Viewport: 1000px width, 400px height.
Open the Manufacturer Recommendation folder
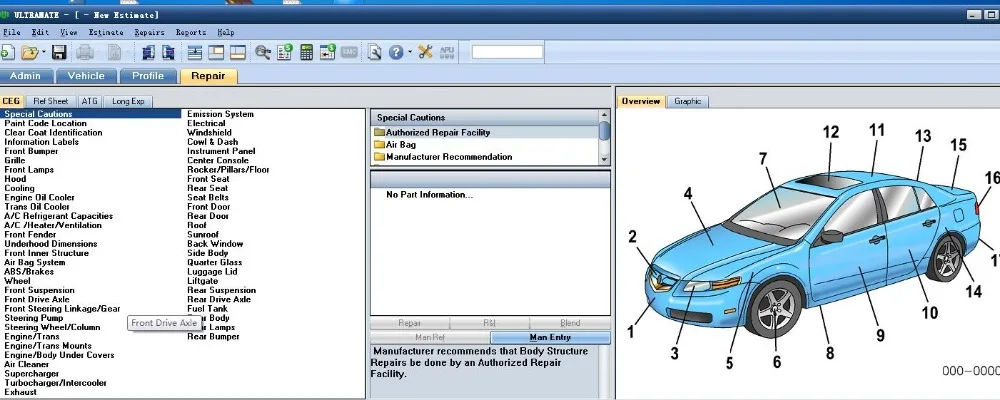click(x=443, y=157)
